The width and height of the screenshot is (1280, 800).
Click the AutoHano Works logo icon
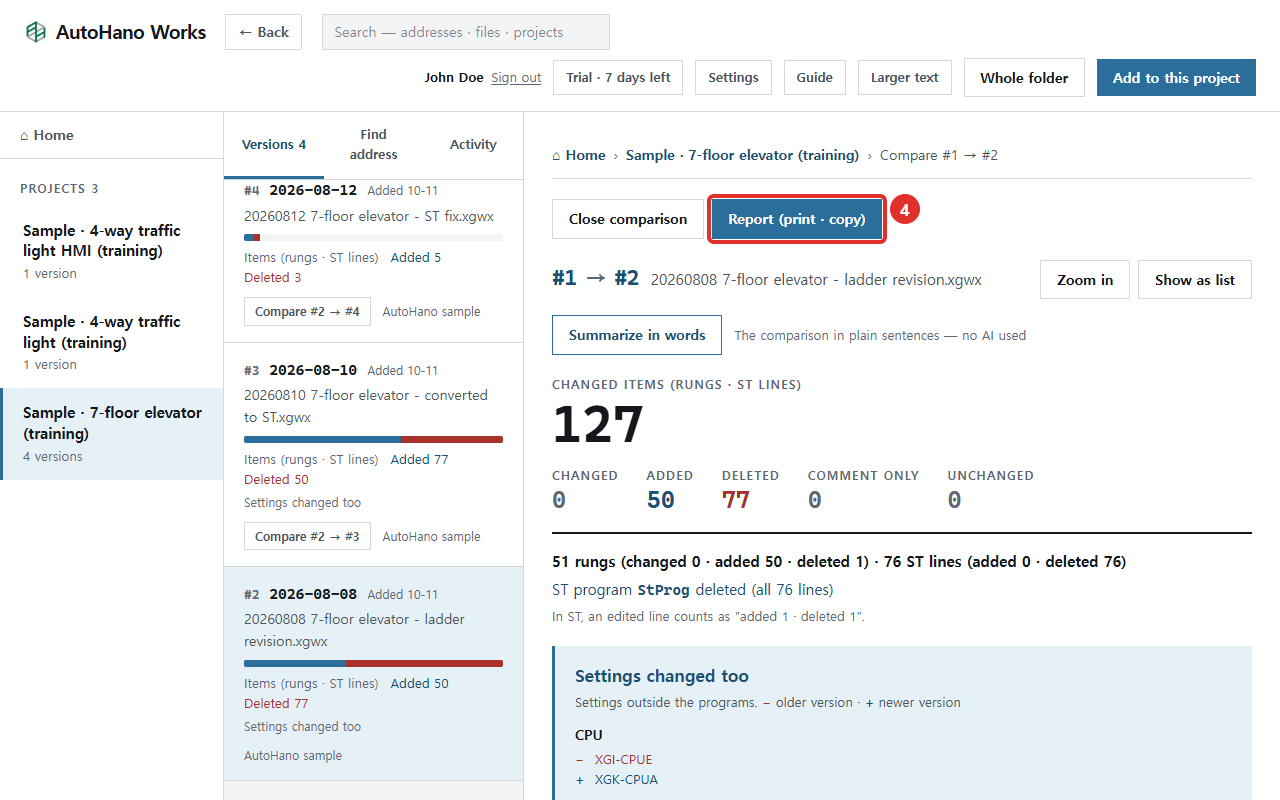pyautogui.click(x=36, y=32)
